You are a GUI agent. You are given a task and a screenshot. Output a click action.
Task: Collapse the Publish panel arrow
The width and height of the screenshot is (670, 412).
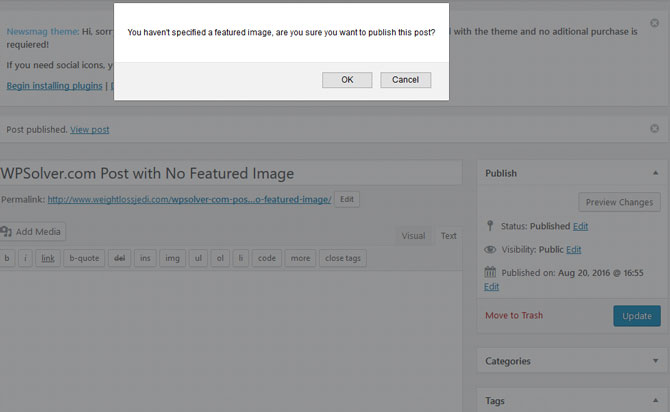point(655,173)
